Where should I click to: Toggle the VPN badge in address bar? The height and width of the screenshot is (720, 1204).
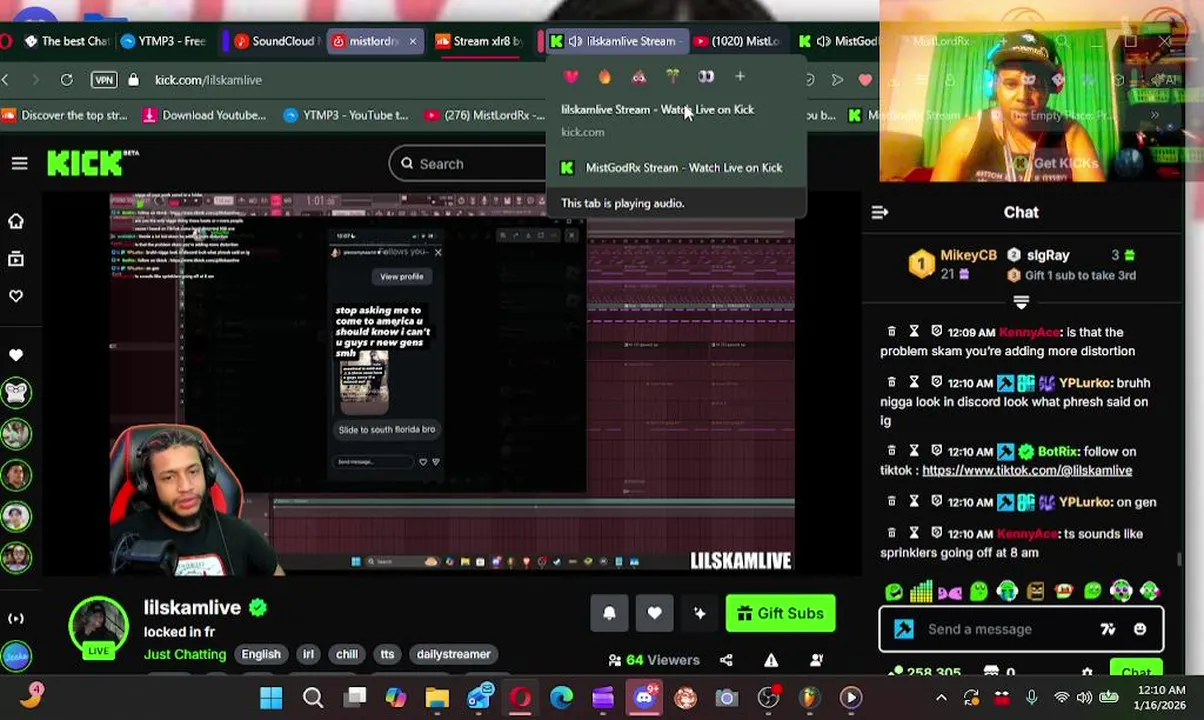(x=104, y=79)
